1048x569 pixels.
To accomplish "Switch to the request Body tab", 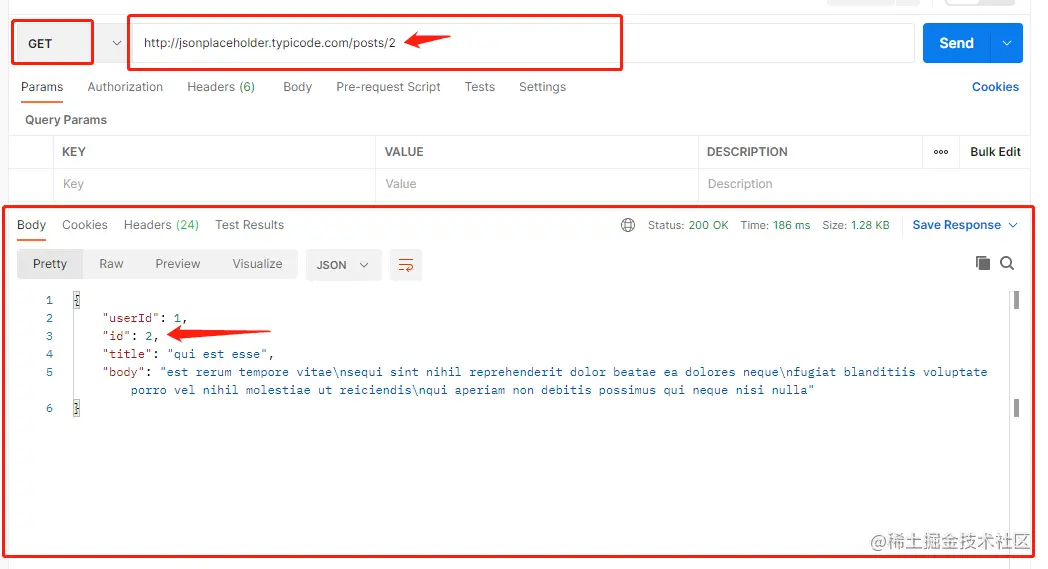I will click(297, 87).
